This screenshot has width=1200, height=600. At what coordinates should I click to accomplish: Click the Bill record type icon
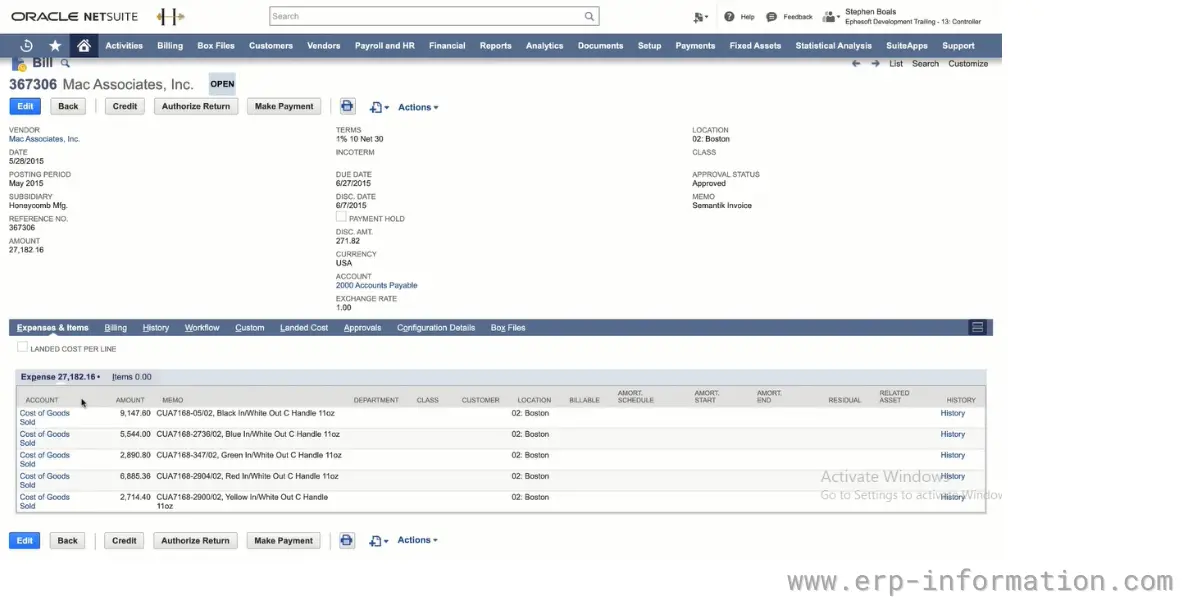coord(18,63)
